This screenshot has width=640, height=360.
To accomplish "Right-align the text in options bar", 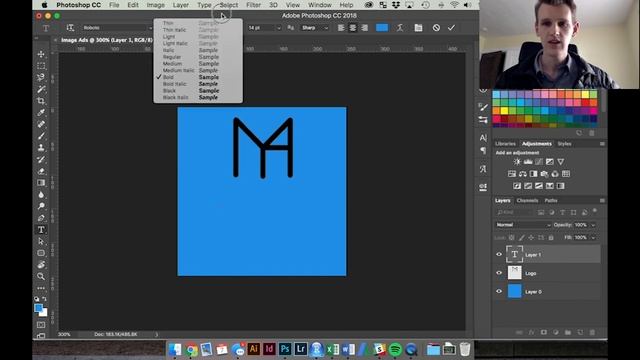I will (x=364, y=28).
